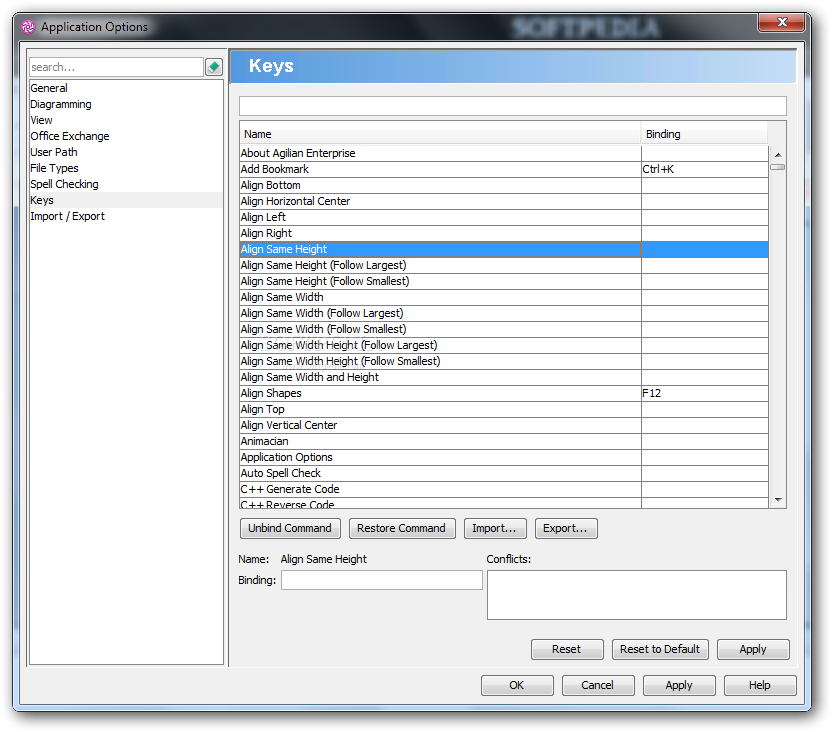Screen dimensions: 832x732
Task: Select Align Same Height (Follow Smallest)
Action: point(504,281)
